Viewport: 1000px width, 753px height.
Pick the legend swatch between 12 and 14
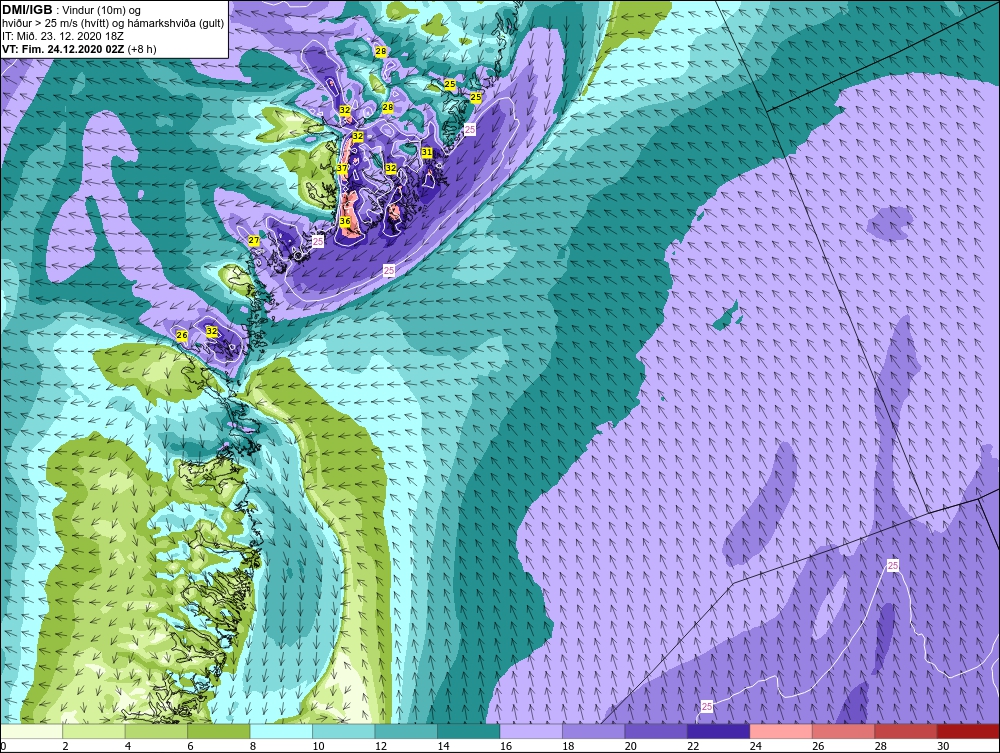coord(406,731)
